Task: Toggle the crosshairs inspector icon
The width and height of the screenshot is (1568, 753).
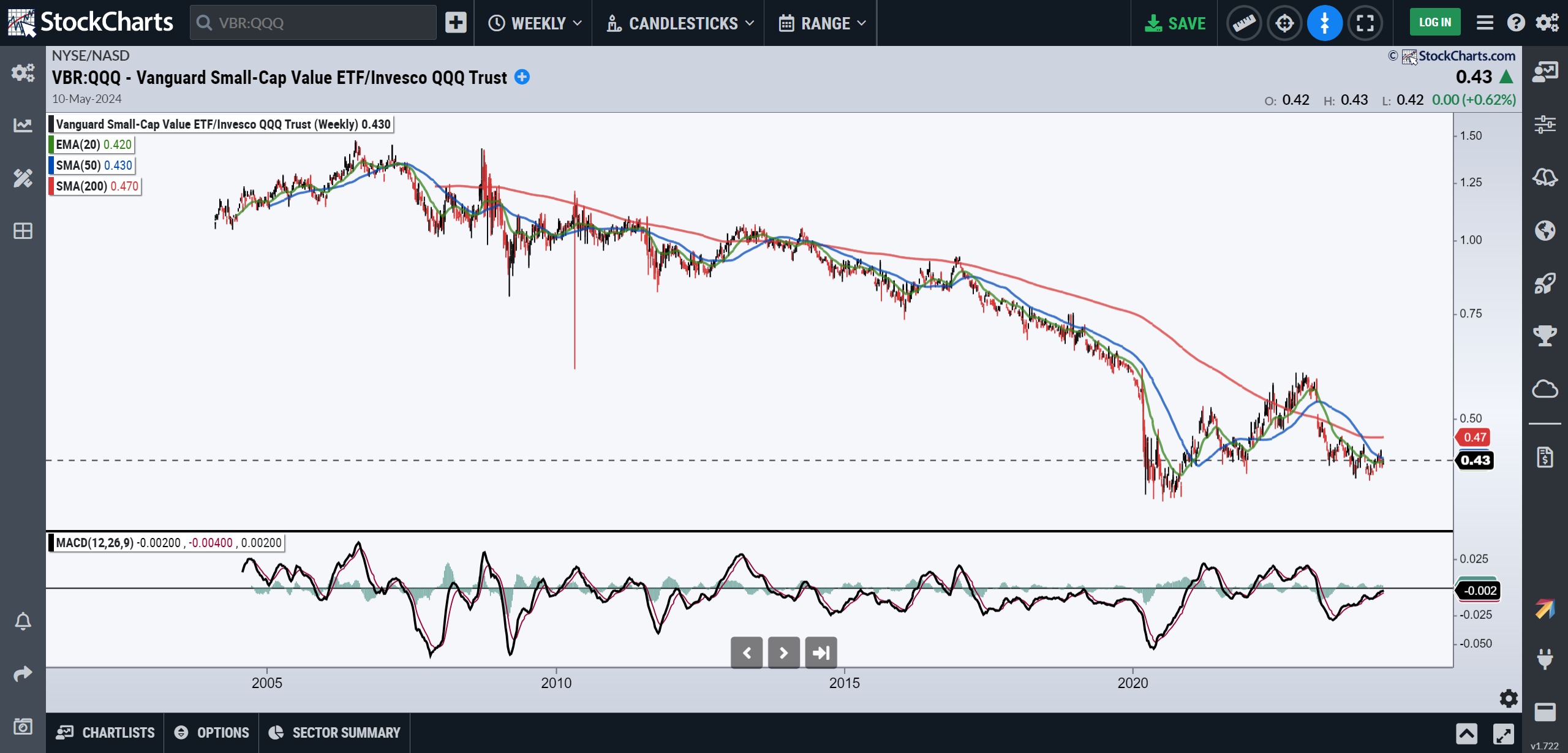Action: tap(1284, 23)
